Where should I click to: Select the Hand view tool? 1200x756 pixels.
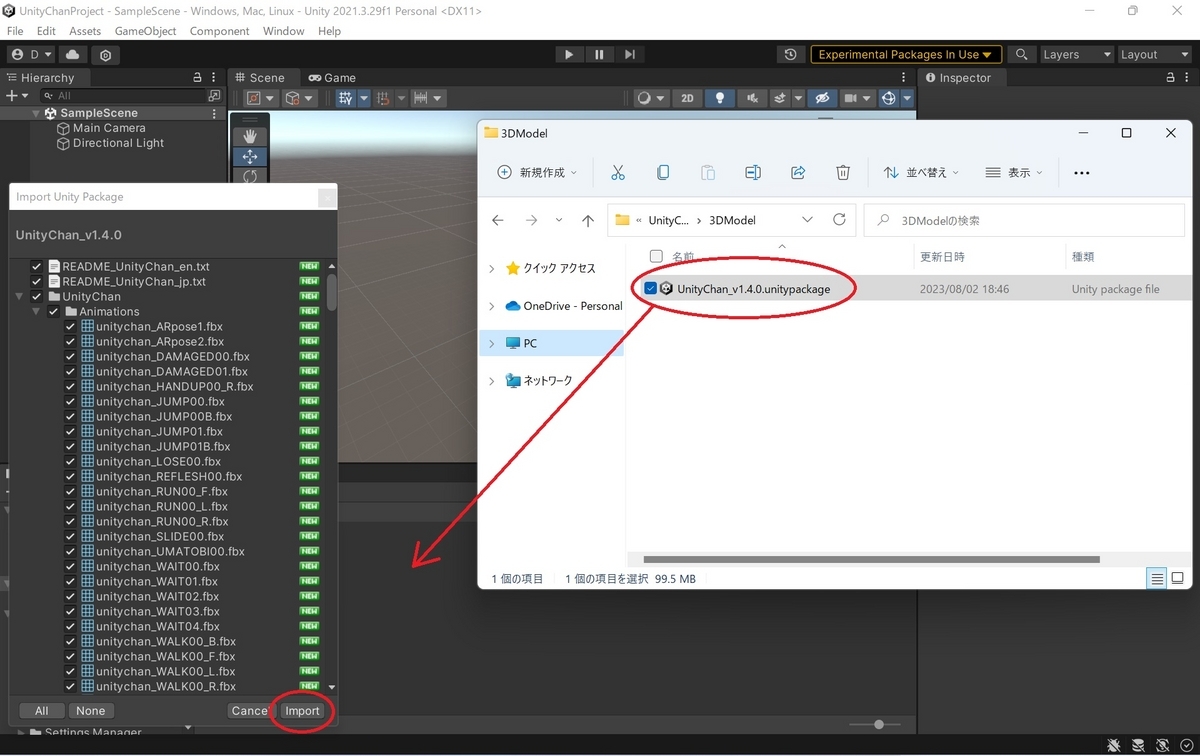(x=250, y=136)
